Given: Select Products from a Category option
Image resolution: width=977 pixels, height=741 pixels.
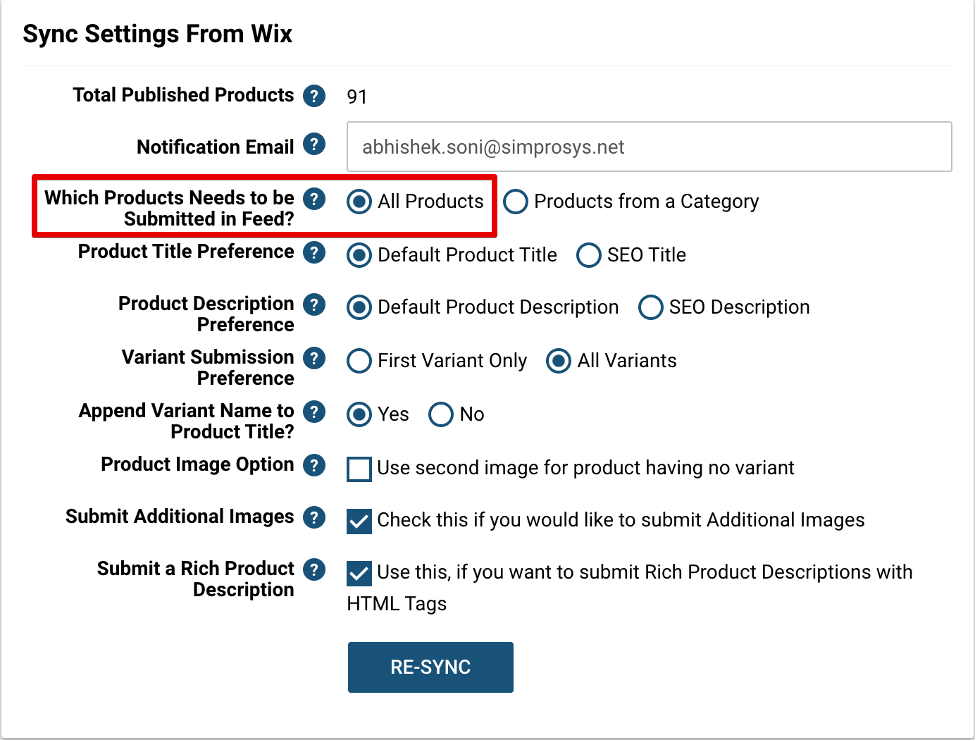Looking at the screenshot, I should (515, 202).
